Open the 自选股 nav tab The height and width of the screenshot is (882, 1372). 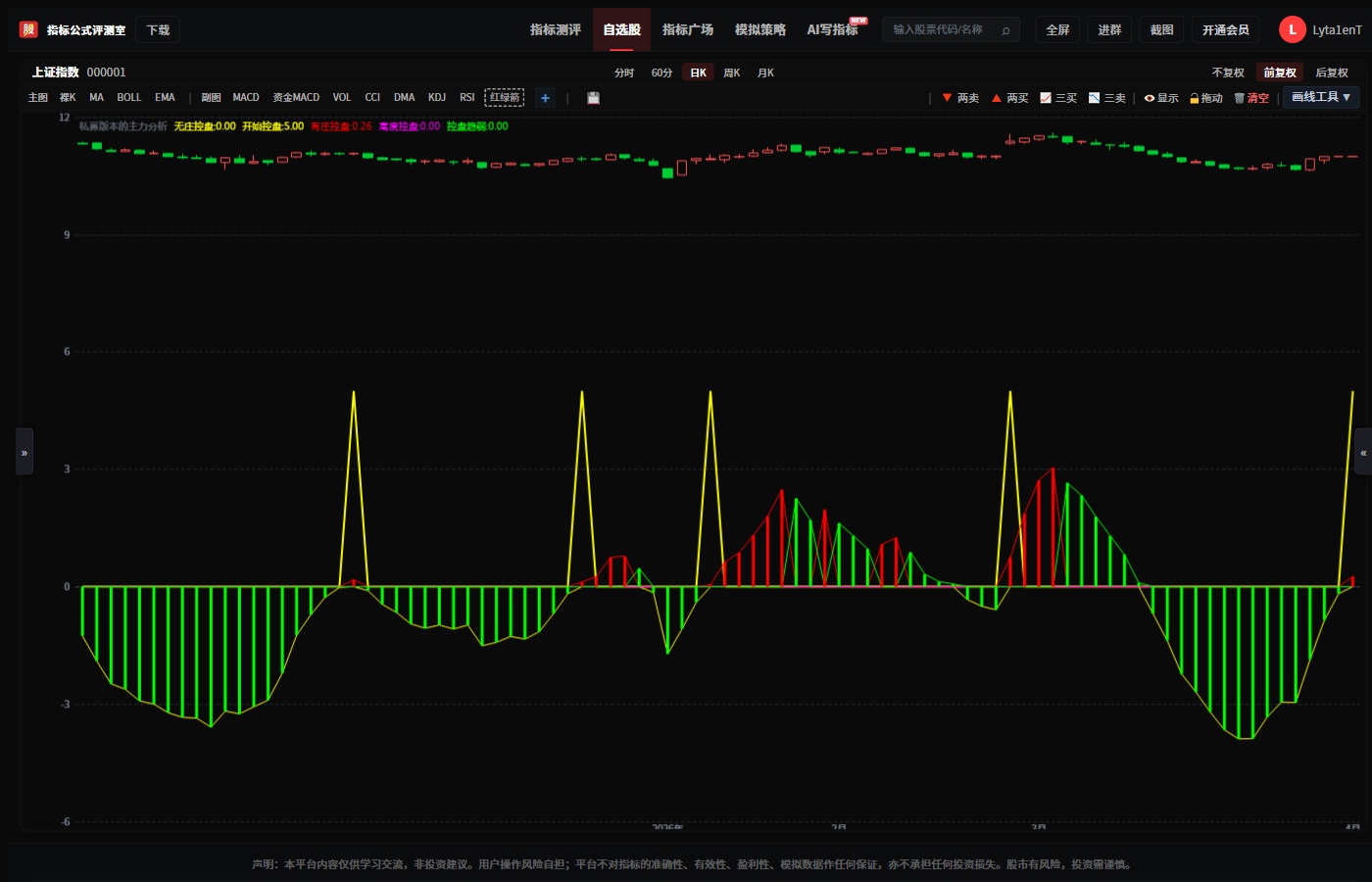[621, 29]
